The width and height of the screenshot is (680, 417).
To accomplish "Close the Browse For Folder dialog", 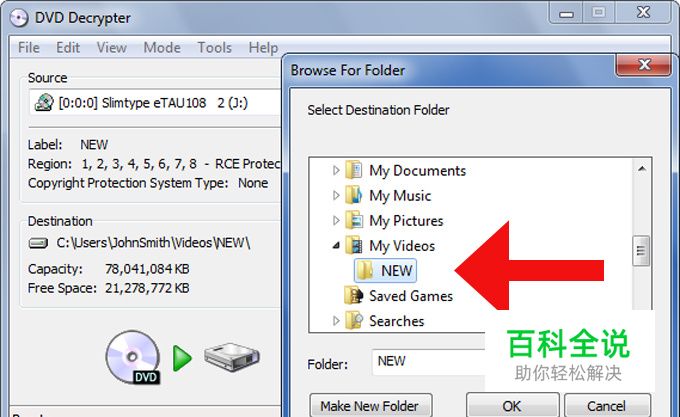I will click(x=644, y=65).
